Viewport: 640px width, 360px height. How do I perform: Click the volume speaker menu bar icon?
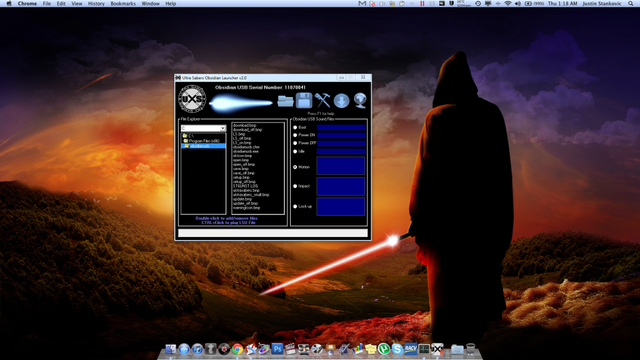pyautogui.click(x=518, y=3)
